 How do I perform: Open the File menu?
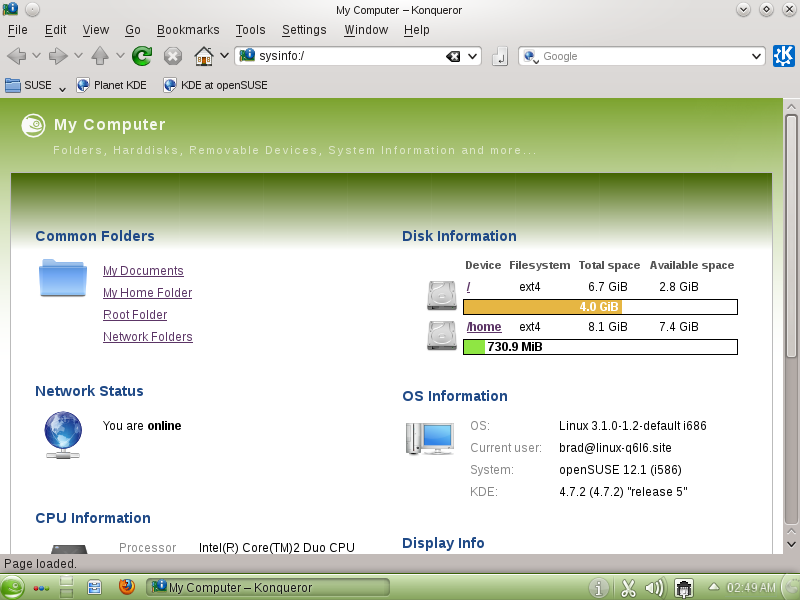pyautogui.click(x=17, y=30)
